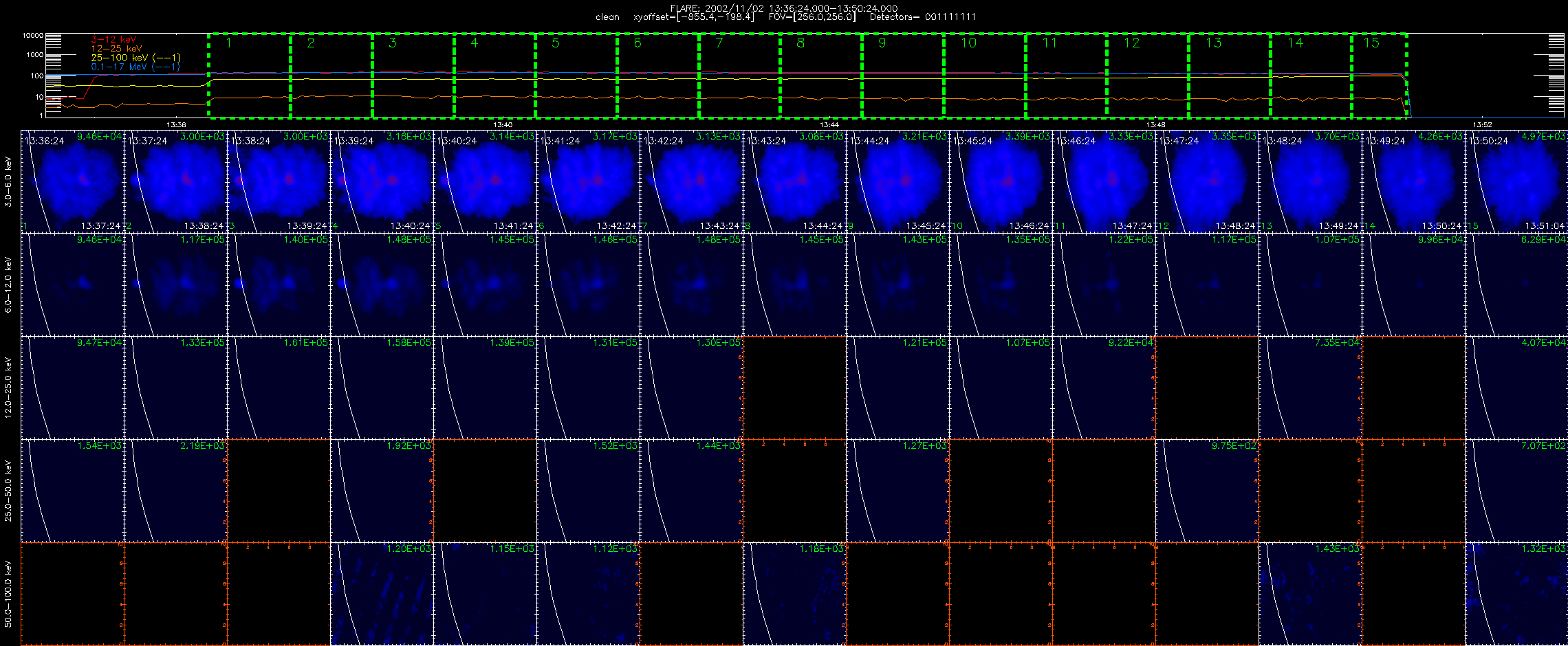This screenshot has height=646, width=1568.
Task: Click the 13:44 time axis label
Action: (829, 125)
